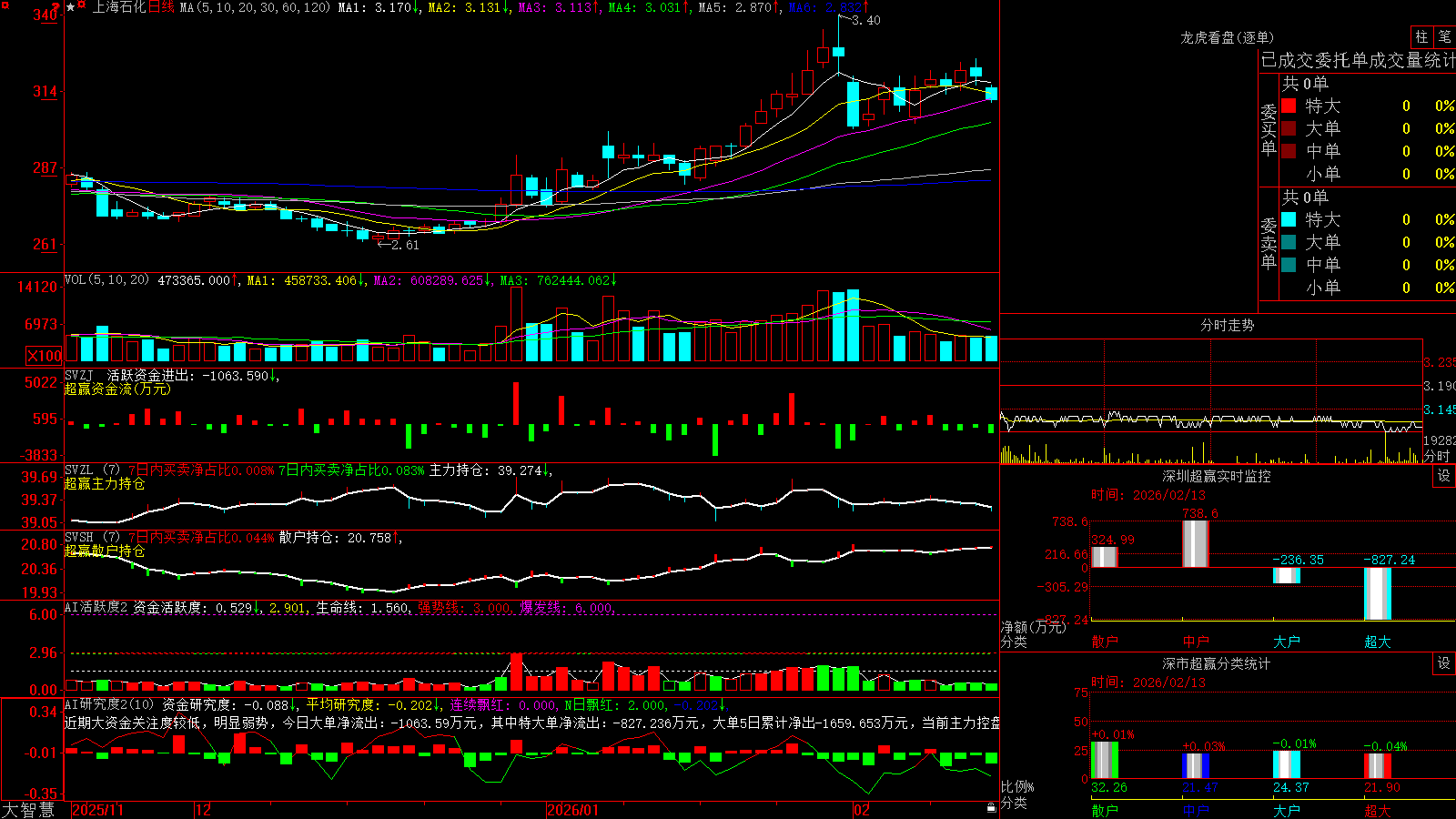Select the 2025/11 marker on the date axis

click(x=97, y=810)
